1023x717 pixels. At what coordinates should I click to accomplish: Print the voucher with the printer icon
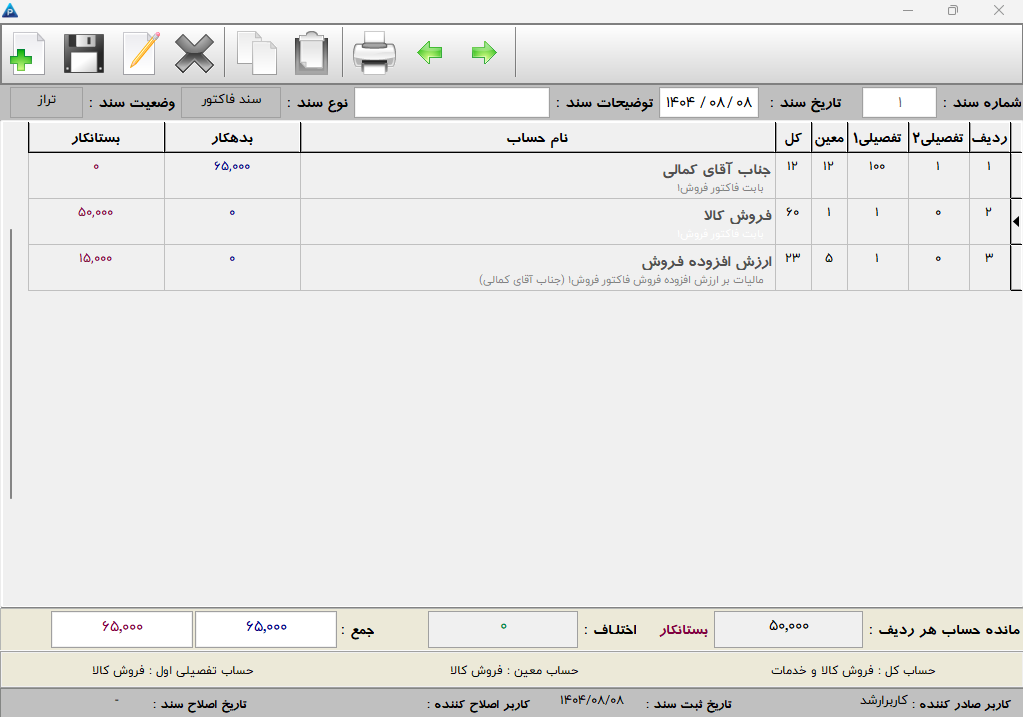pos(375,51)
